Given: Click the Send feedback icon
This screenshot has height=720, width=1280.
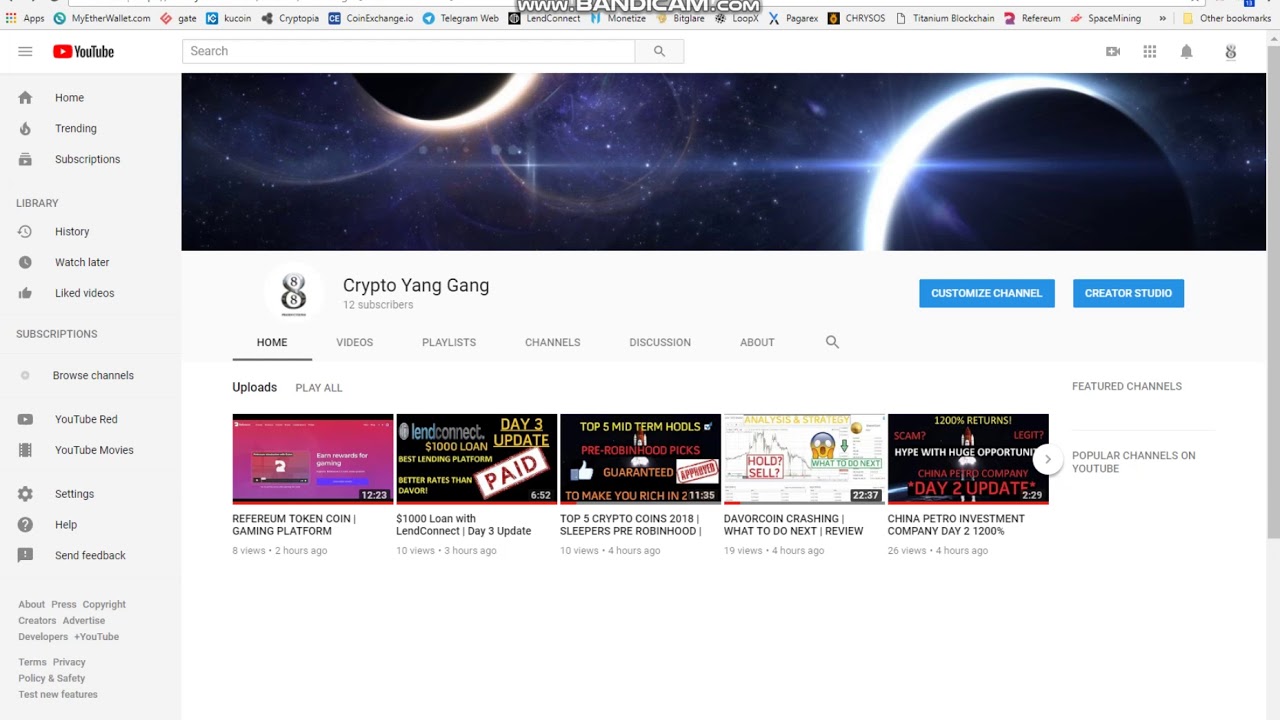Looking at the screenshot, I should [x=25, y=555].
